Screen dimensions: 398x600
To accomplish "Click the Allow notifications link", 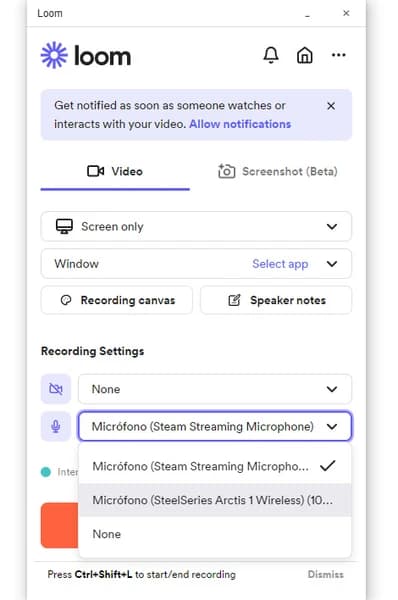I will (240, 124).
